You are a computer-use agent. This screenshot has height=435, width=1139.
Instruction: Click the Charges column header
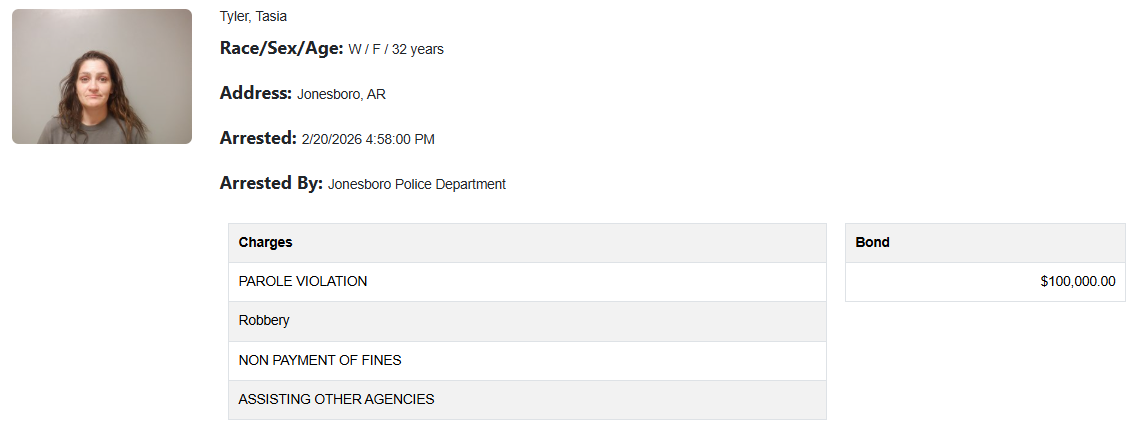[266, 242]
